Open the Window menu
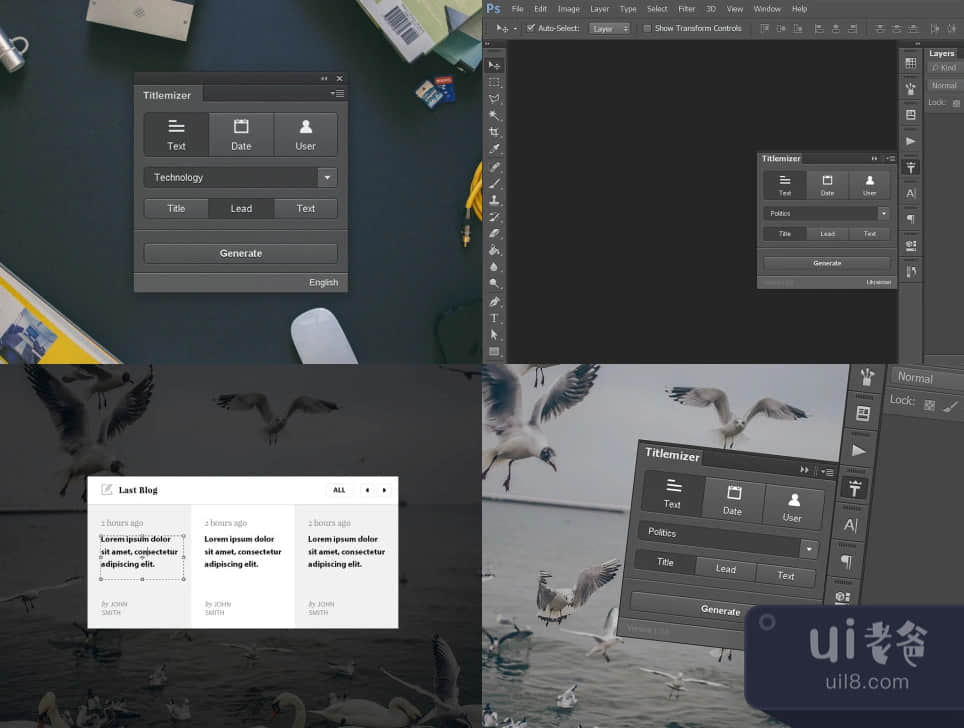This screenshot has height=728, width=964. pos(767,9)
